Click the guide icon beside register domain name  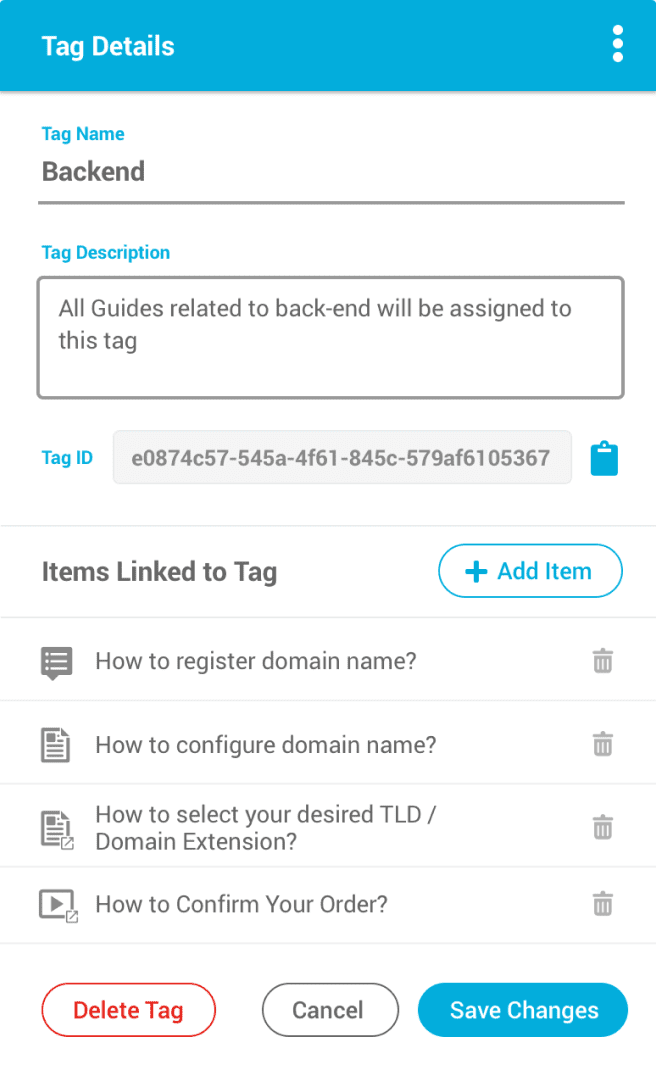pos(56,663)
